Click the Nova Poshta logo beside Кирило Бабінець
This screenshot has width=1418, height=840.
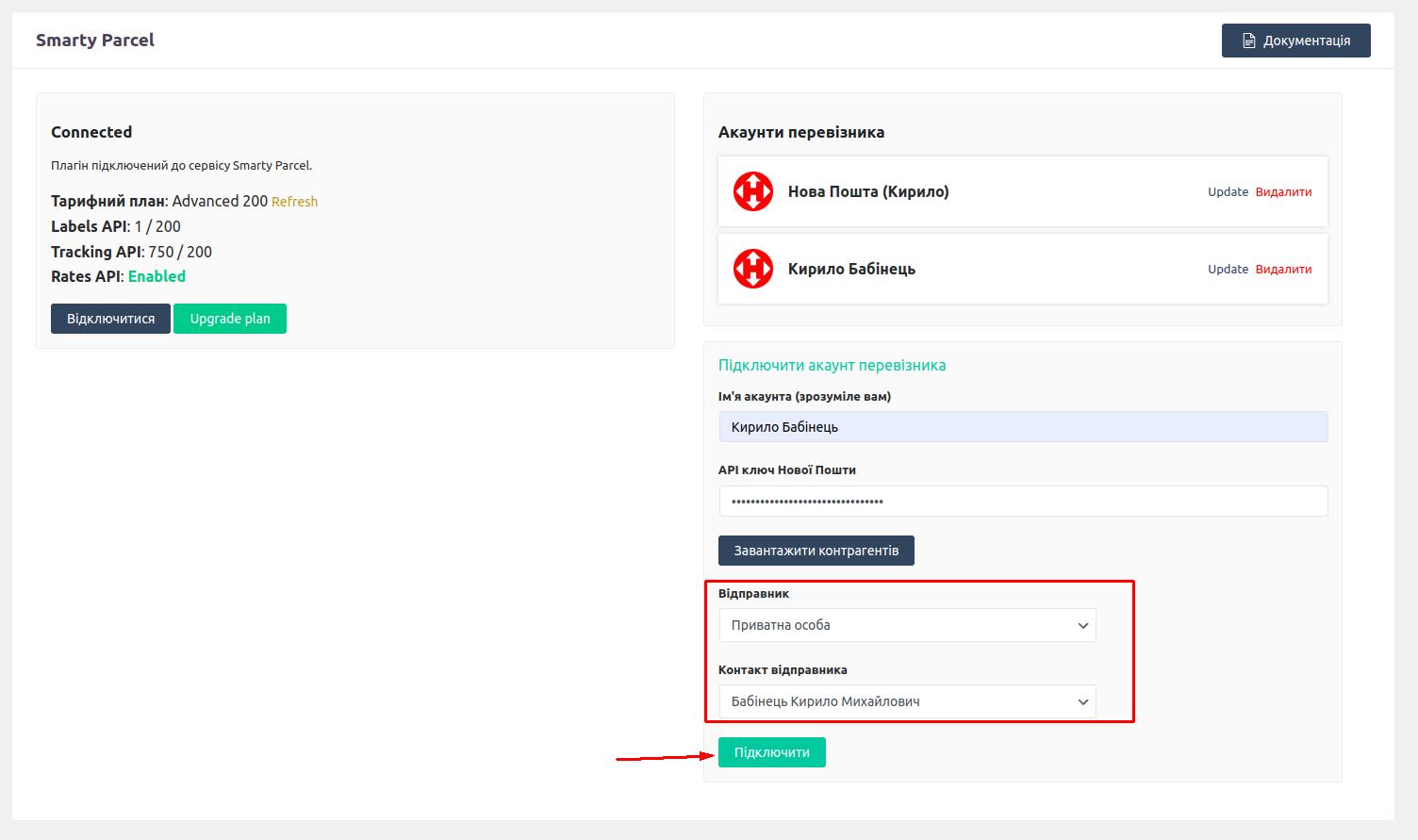(753, 269)
